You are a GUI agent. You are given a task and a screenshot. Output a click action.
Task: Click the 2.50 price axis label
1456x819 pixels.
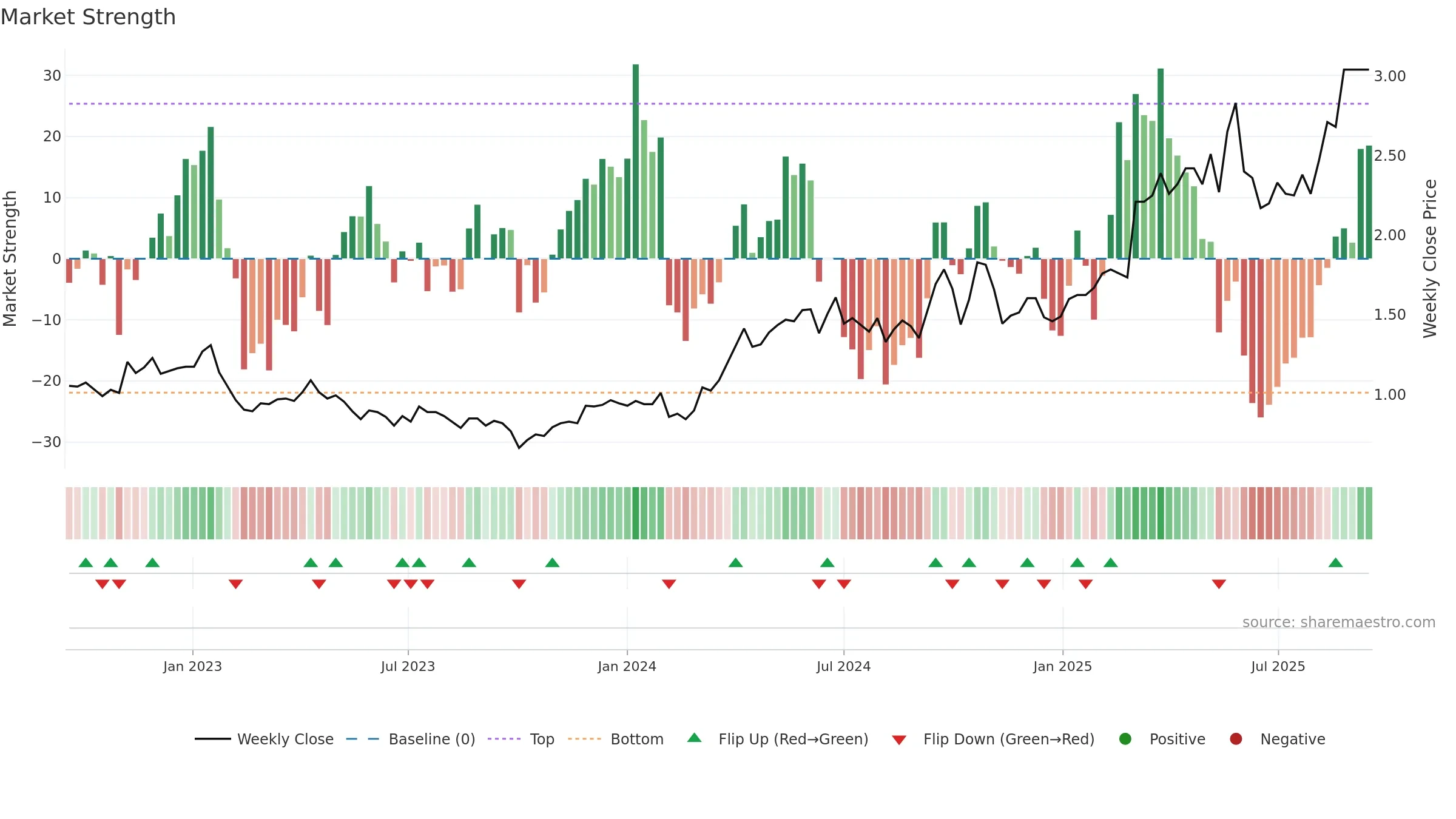point(1390,155)
